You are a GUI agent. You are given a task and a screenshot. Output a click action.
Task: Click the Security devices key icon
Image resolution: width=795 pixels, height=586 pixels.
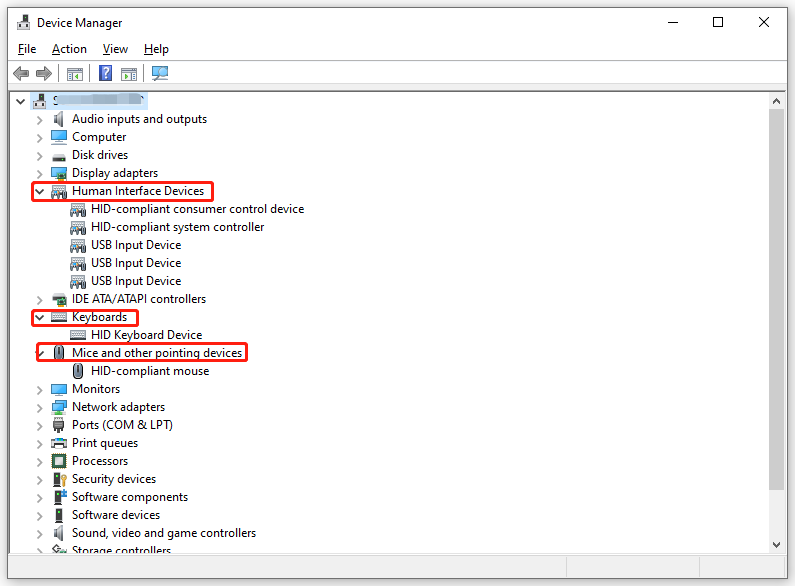[60, 479]
